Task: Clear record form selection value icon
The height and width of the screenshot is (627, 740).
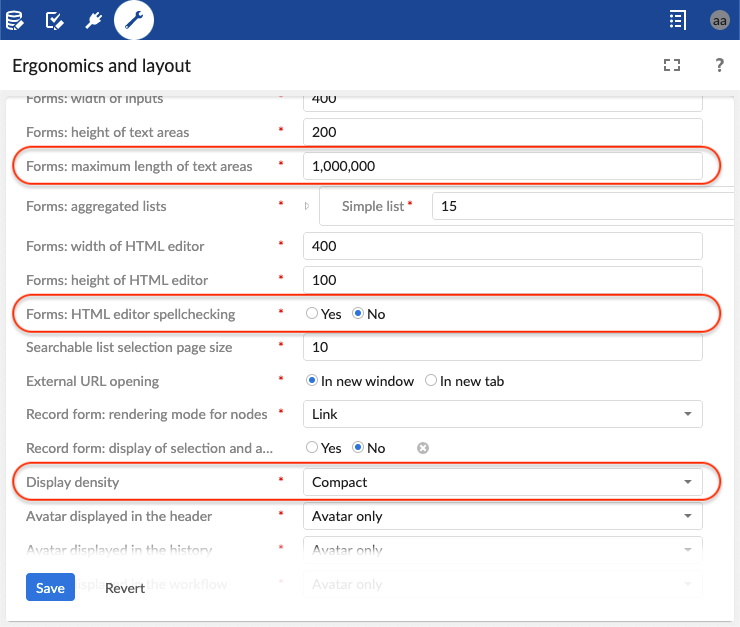Action: click(423, 448)
